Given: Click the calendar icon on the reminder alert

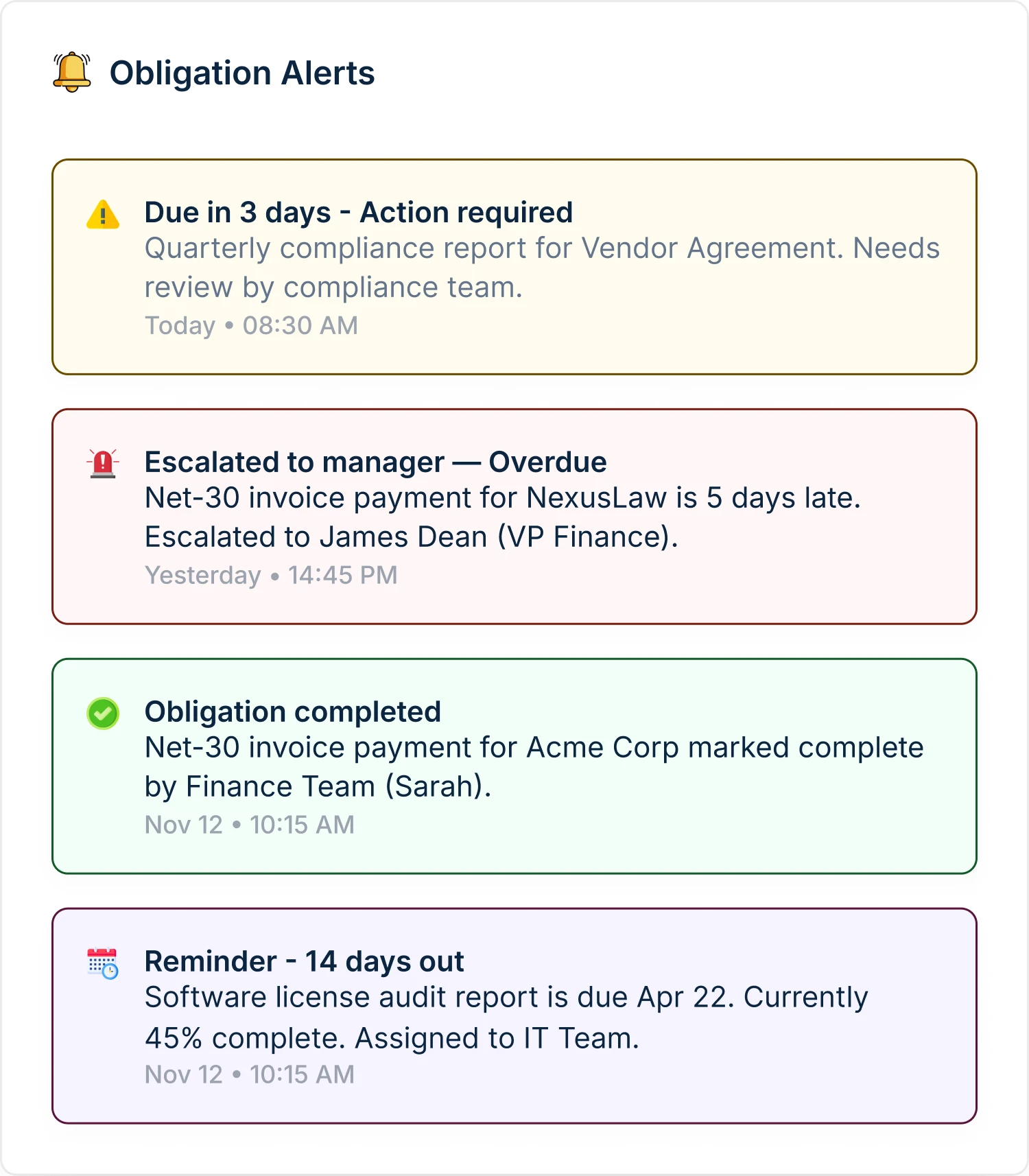Looking at the screenshot, I should 102,963.
